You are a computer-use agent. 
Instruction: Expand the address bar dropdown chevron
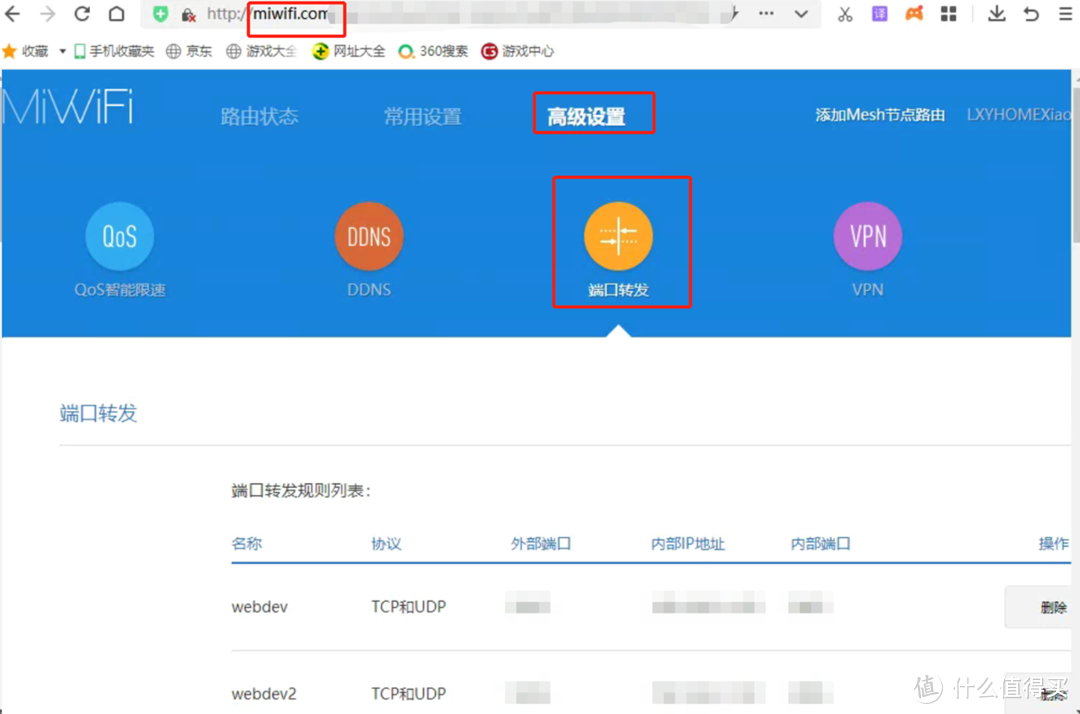tap(801, 14)
